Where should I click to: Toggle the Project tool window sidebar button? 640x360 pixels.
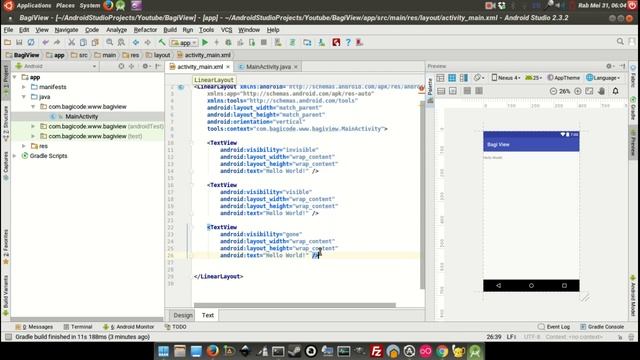pyautogui.click(x=5, y=80)
